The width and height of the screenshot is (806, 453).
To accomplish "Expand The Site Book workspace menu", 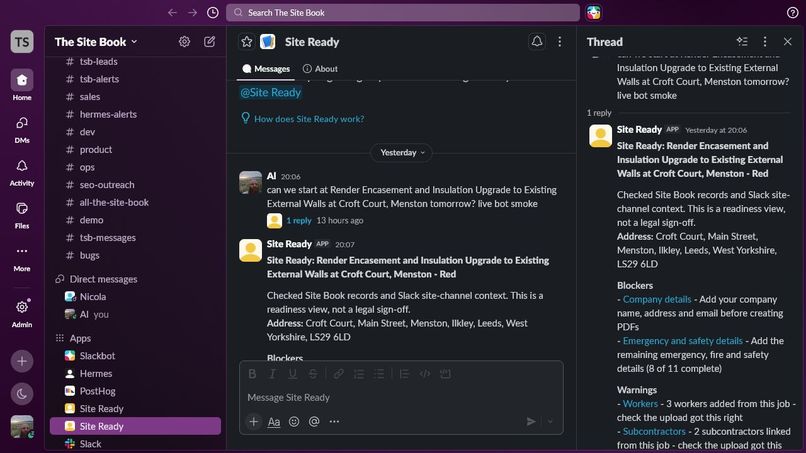I will [x=96, y=42].
